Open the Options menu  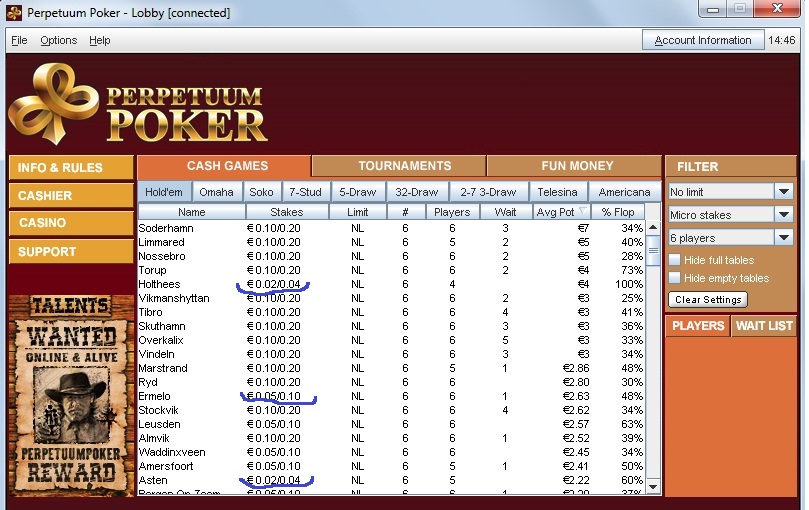(59, 40)
